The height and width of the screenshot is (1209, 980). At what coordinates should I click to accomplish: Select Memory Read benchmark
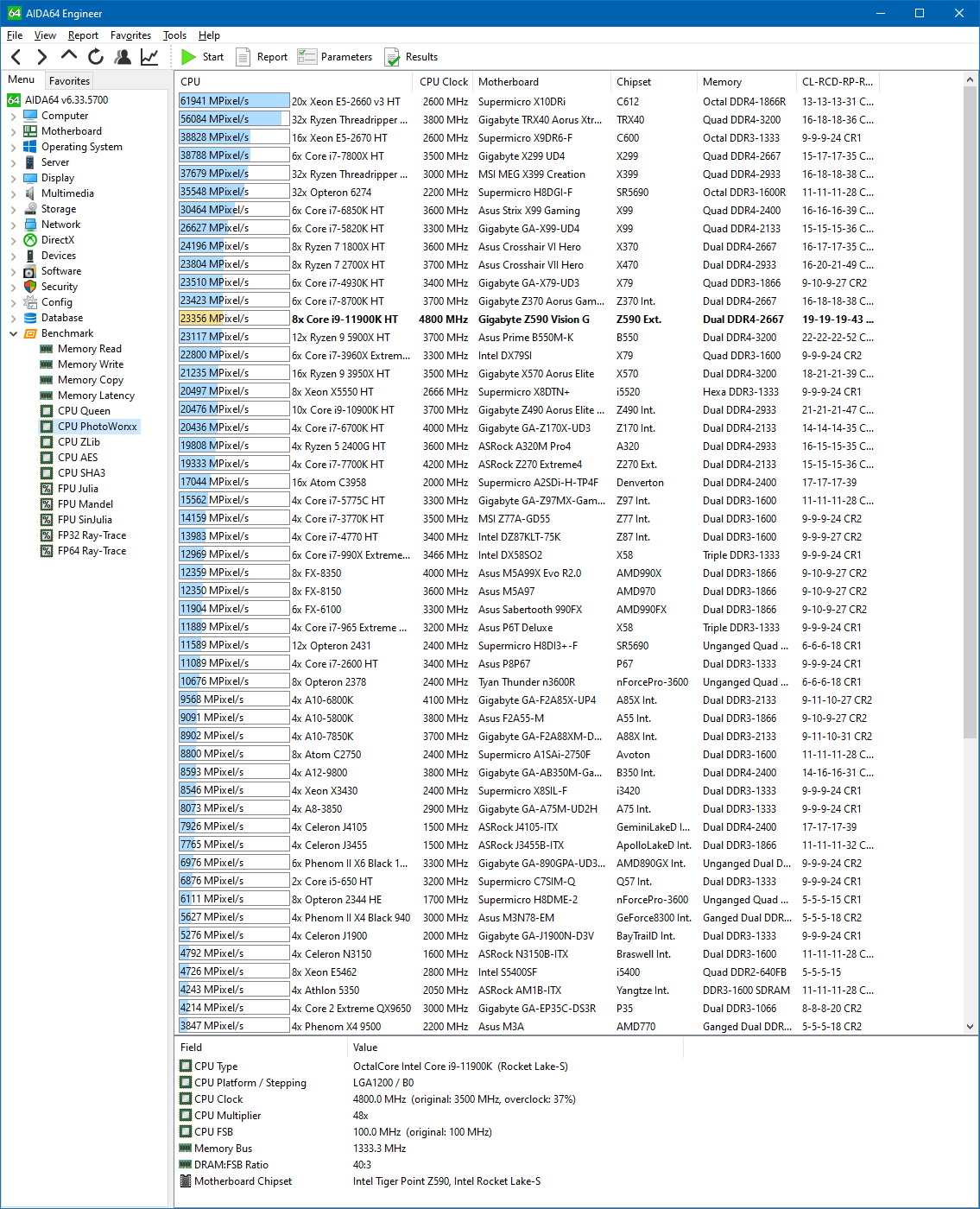pos(90,349)
